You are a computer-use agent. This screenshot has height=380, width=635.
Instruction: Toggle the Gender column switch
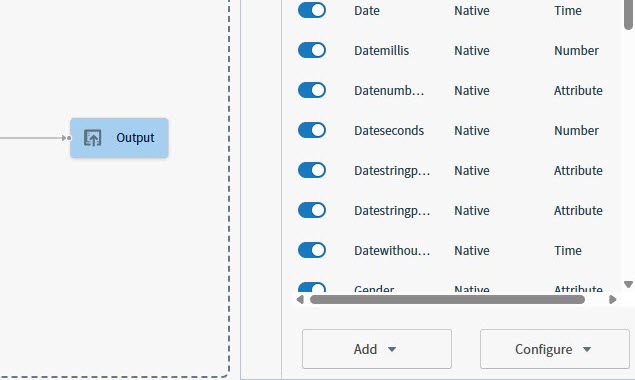pos(312,287)
